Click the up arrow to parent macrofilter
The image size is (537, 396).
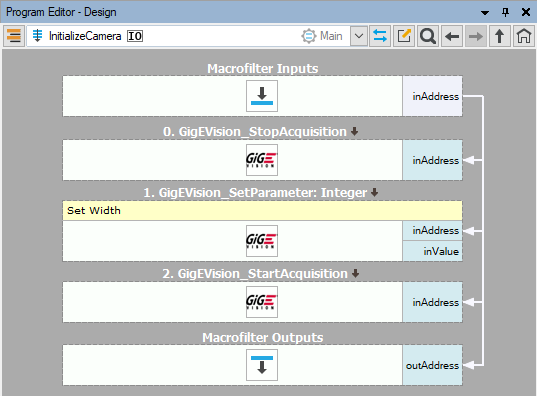(x=500, y=36)
